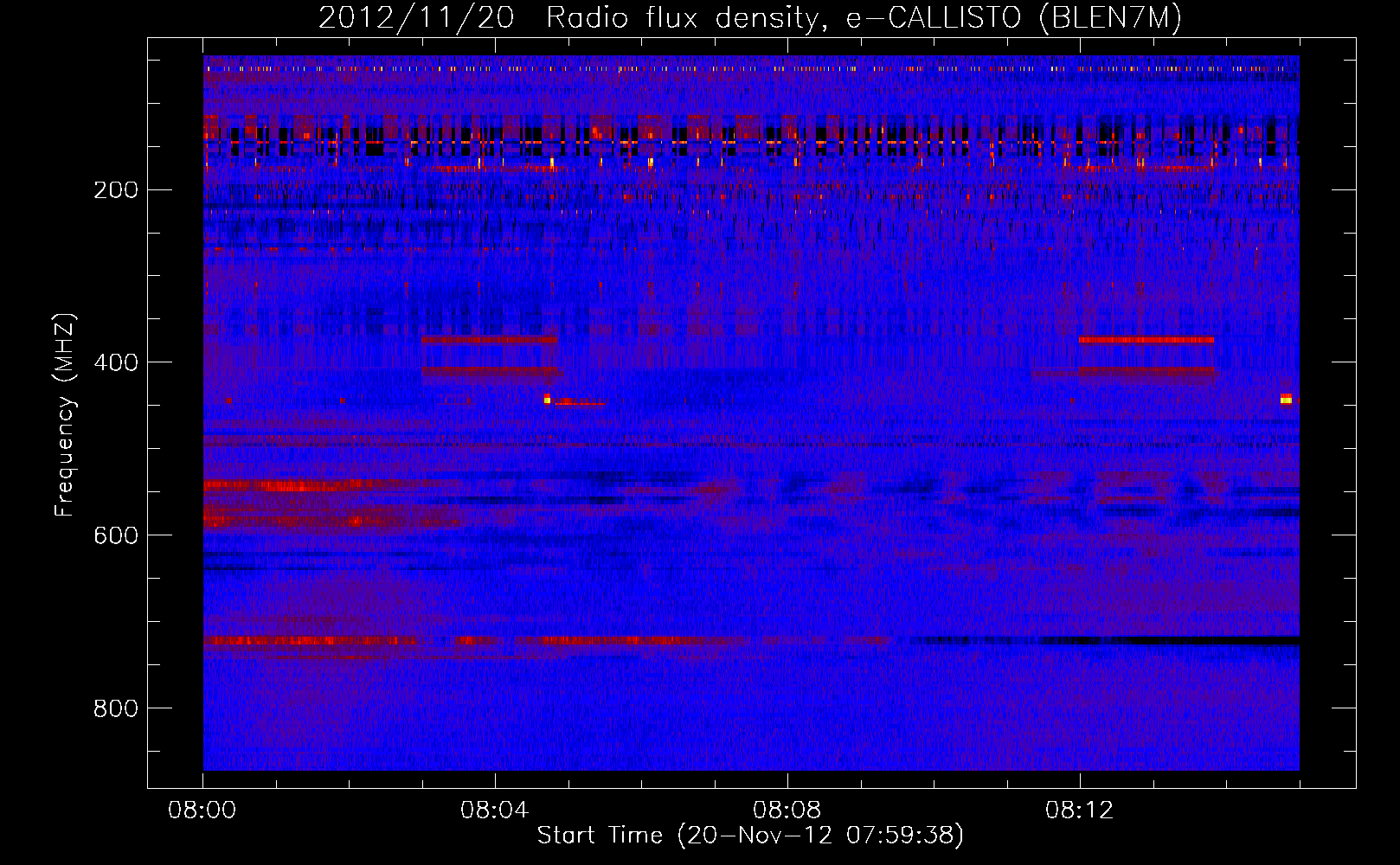Click the '08:12' time tick label
This screenshot has height=865, width=1400.
click(1080, 811)
